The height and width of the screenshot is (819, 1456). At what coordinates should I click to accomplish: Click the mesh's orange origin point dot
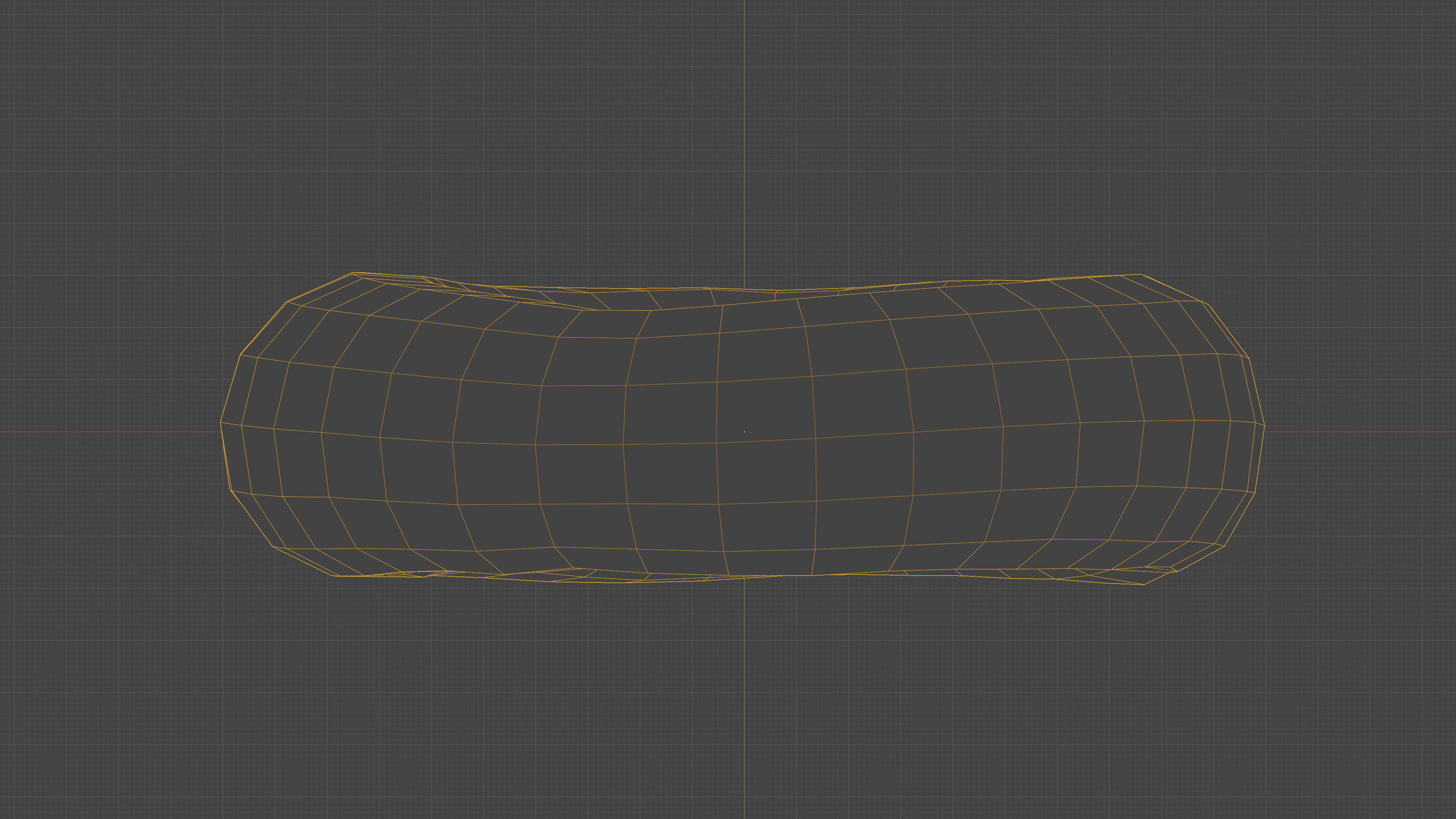tap(744, 432)
